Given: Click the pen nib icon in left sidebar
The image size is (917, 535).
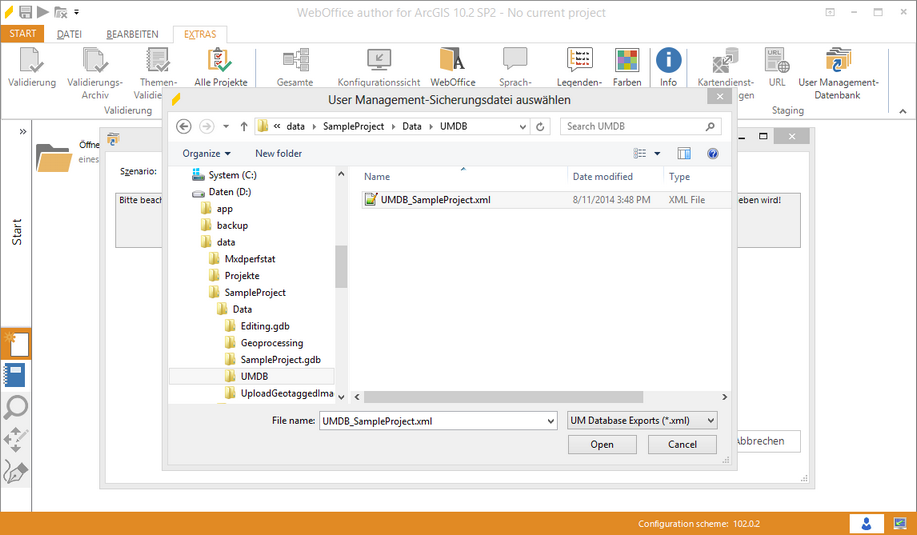Looking at the screenshot, I should point(15,472).
